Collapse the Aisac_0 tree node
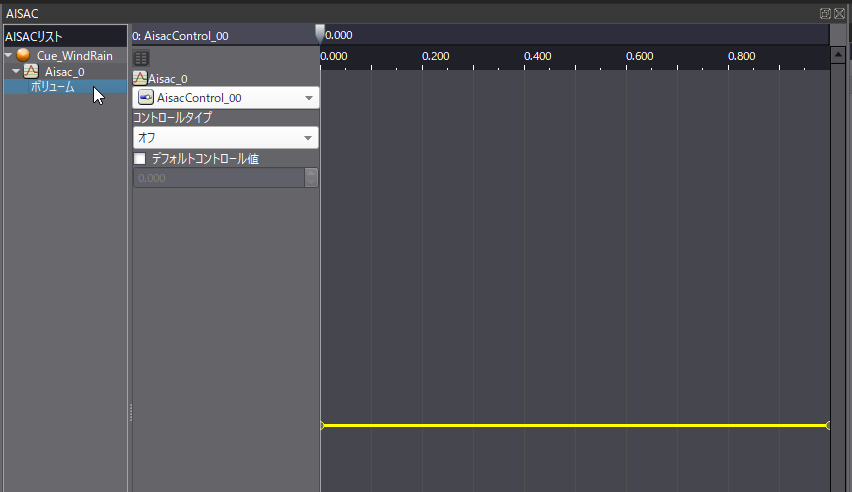The image size is (852, 492). (x=16, y=71)
